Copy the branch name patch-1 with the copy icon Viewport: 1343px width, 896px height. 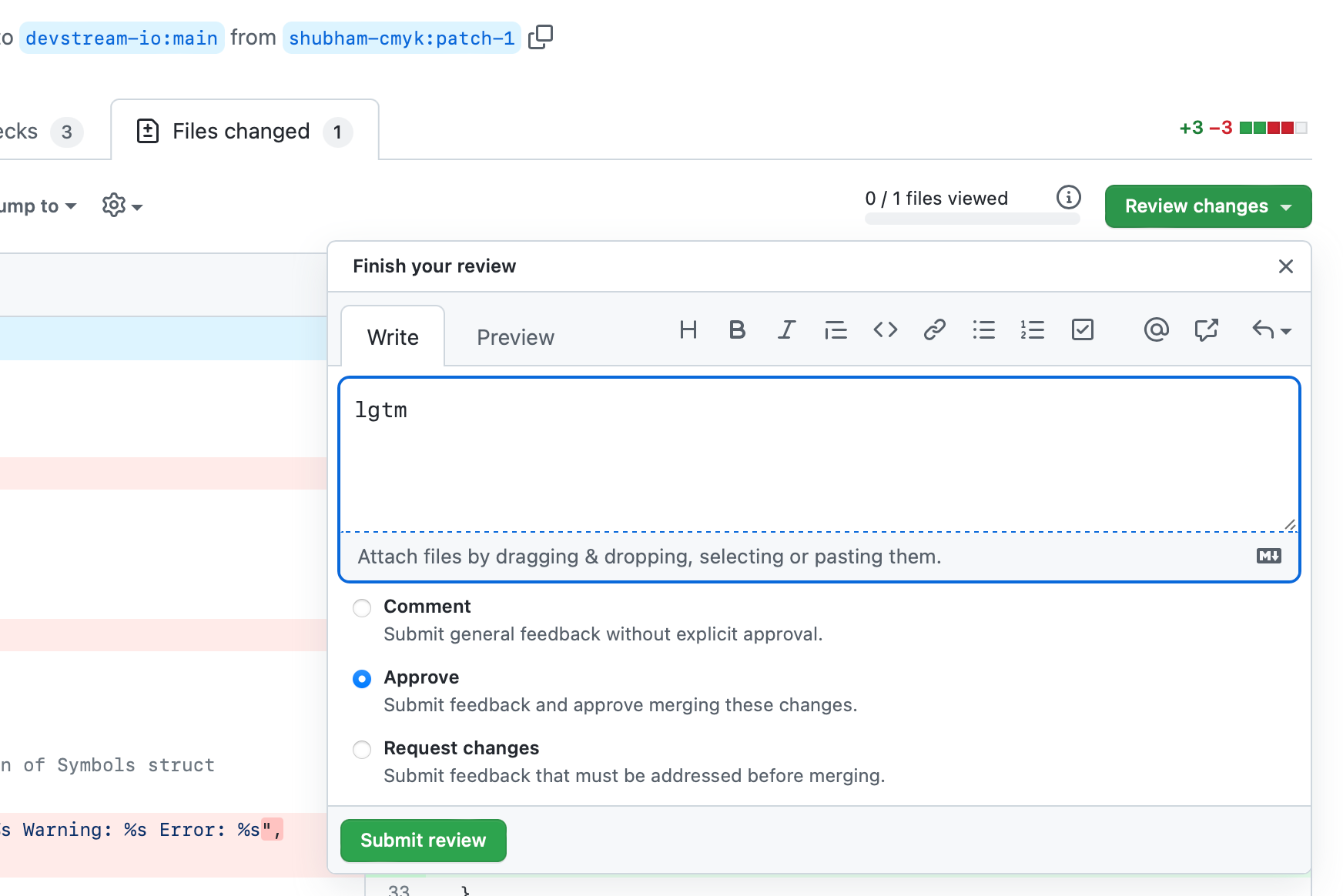click(x=541, y=36)
